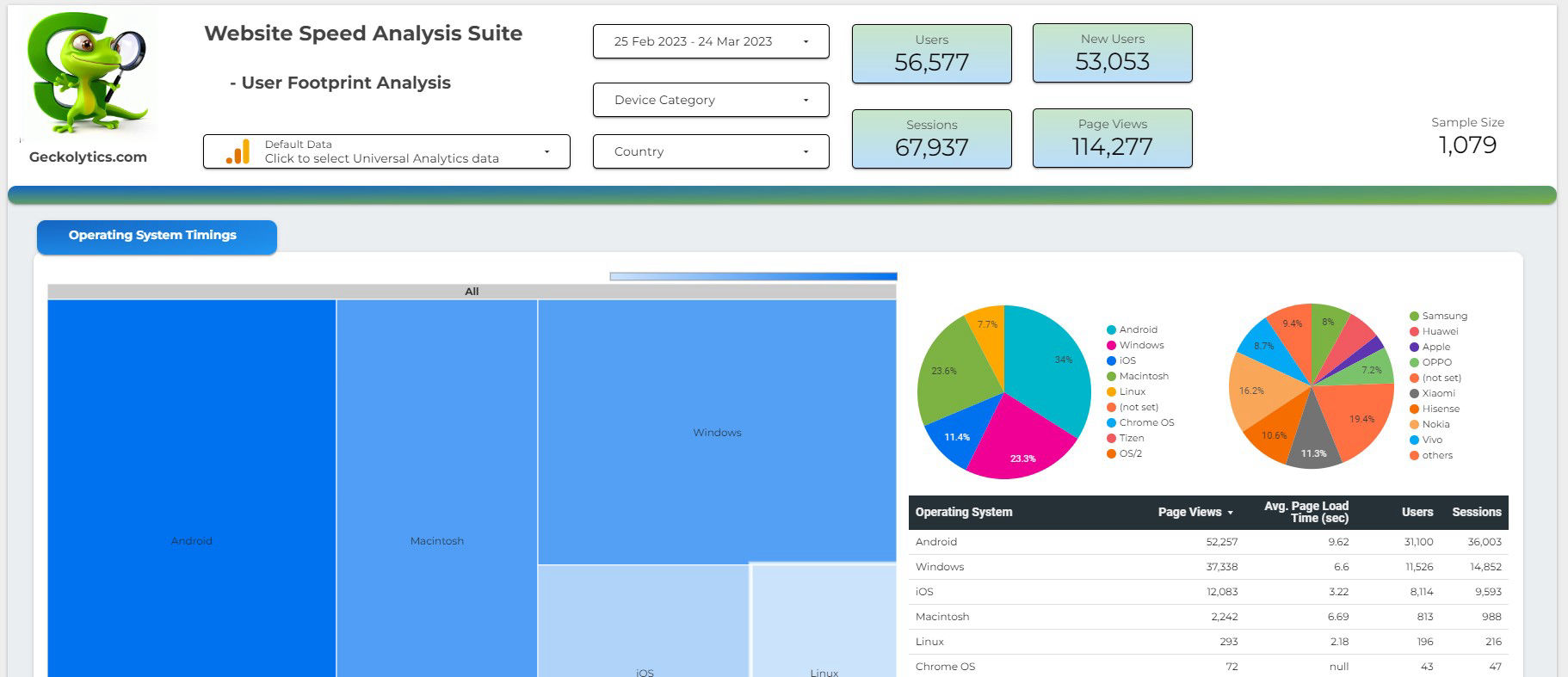Click the treemap blue gradient legend bar
Image resolution: width=1568 pixels, height=677 pixels.
[753, 276]
